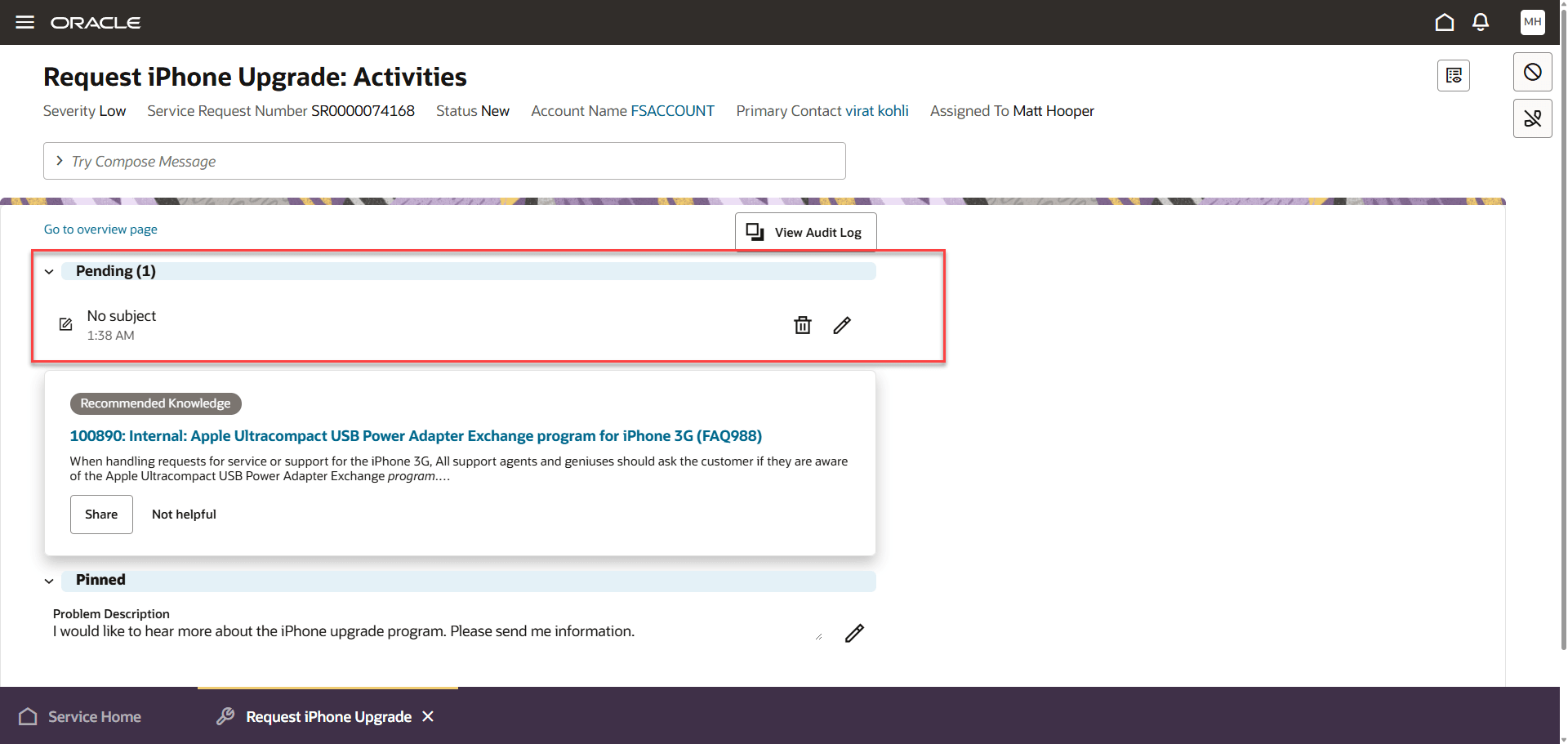Open the notifications bell
1568x744 pixels.
coord(1481,22)
